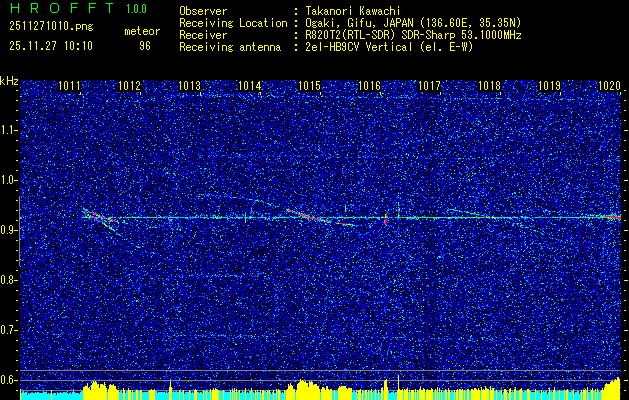Click the timestamp 25.11.27 10:10
This screenshot has height=400, width=629.
point(51,46)
